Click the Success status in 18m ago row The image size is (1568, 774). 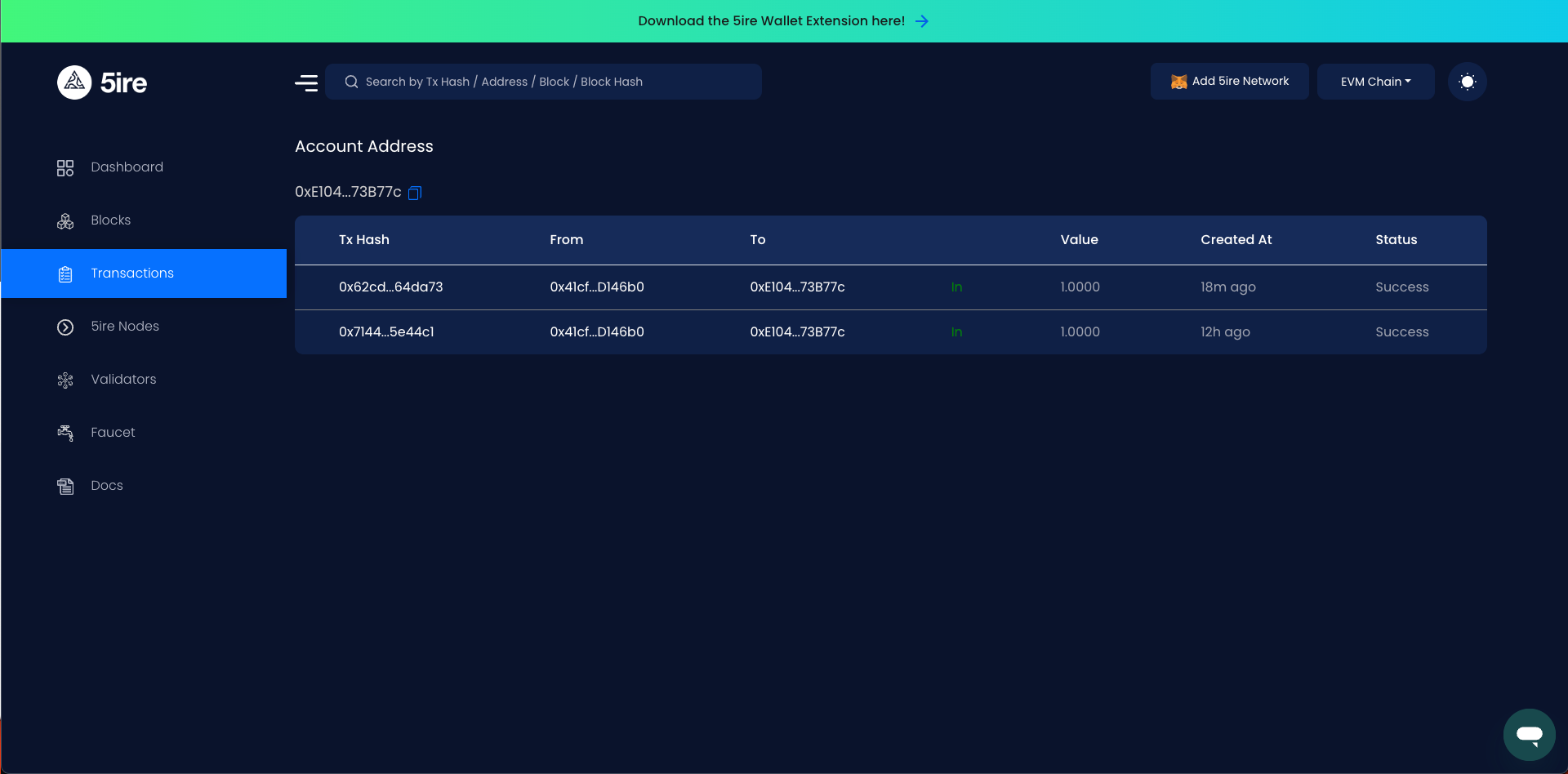tap(1401, 287)
